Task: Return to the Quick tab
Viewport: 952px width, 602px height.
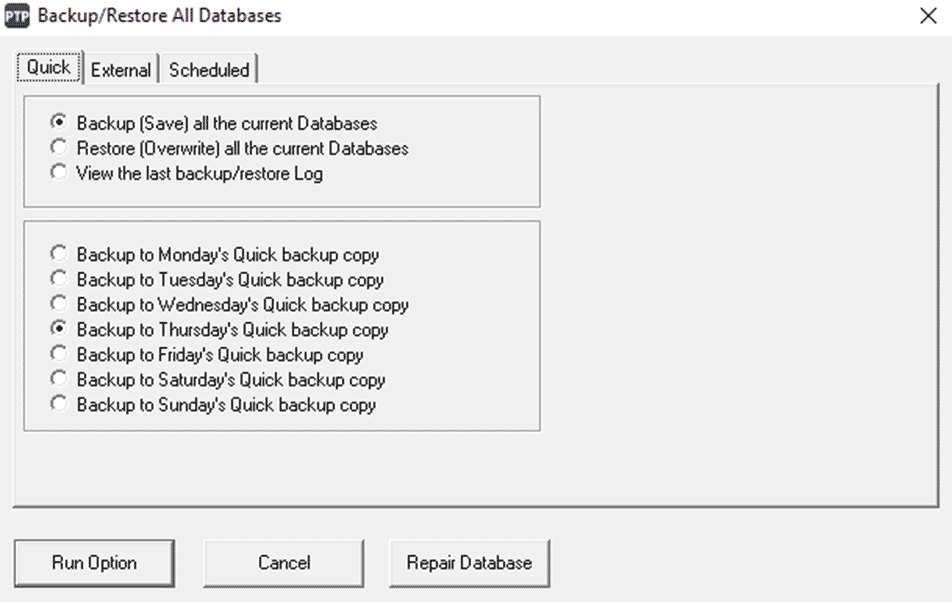Action: click(x=47, y=67)
